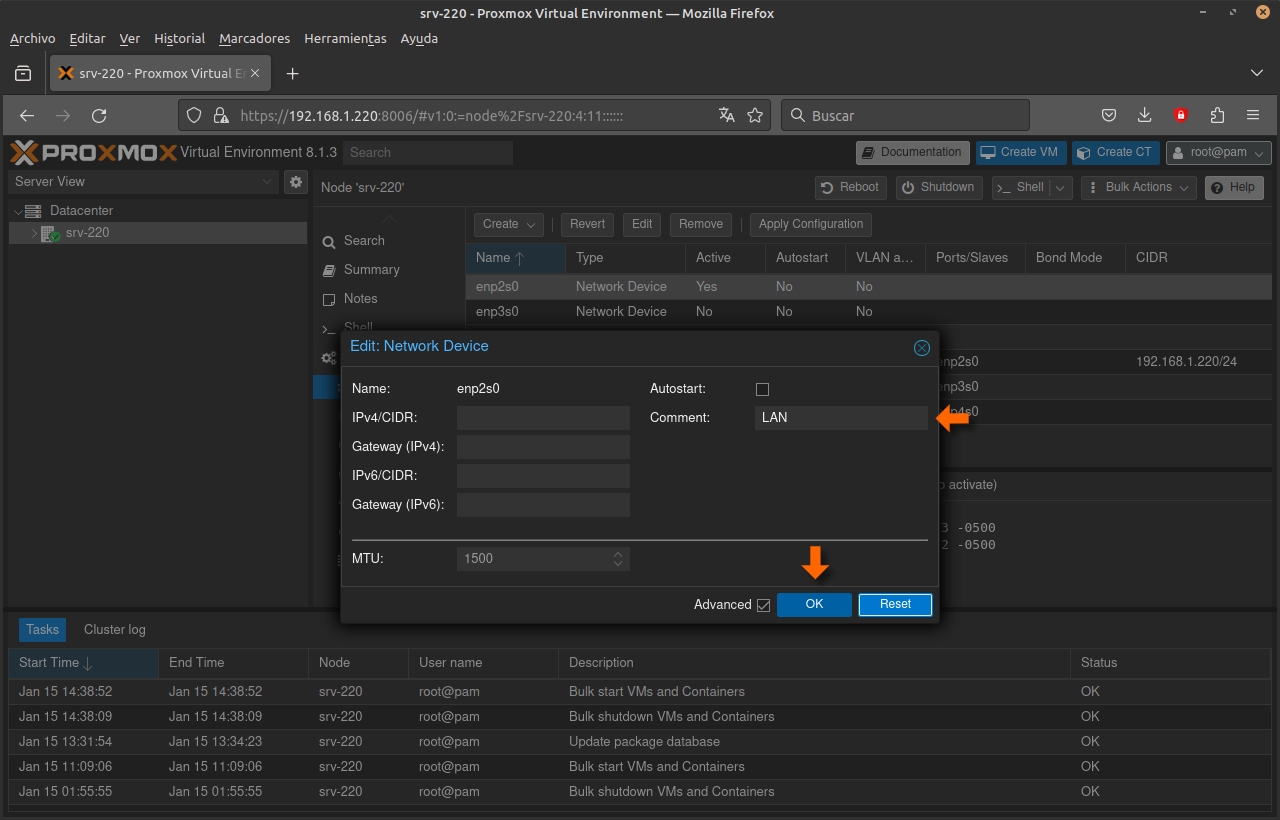Click the Pocket save icon in the toolbar
The height and width of the screenshot is (820, 1280).
coord(1109,115)
